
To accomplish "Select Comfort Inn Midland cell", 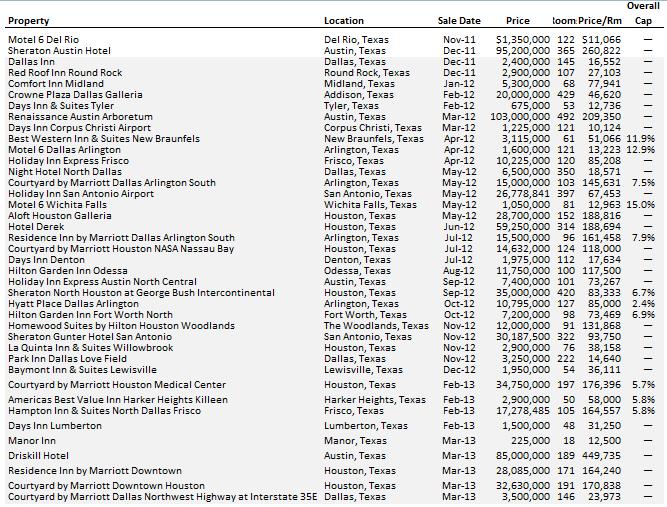I will click(x=56, y=84).
